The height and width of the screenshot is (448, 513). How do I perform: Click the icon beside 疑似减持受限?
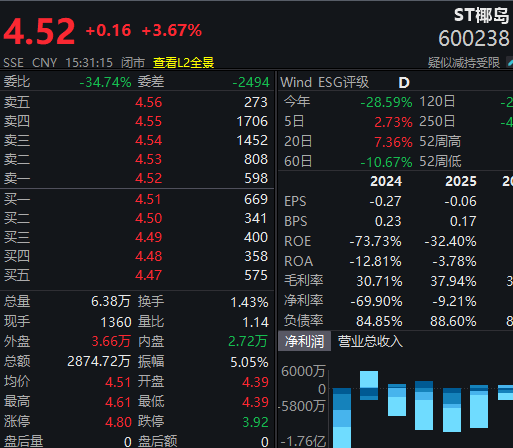[x=510, y=62]
